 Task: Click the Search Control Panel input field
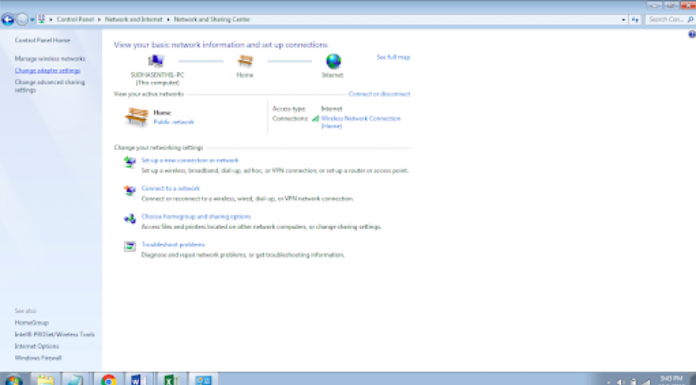pyautogui.click(x=670, y=20)
